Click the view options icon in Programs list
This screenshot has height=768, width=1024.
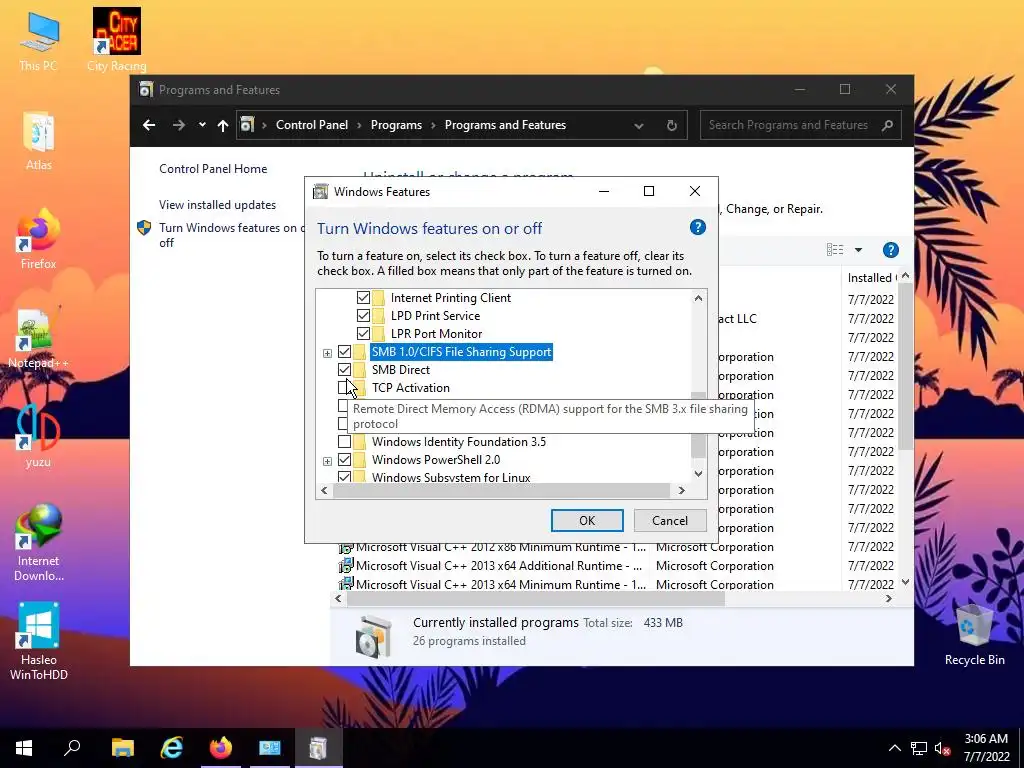(835, 249)
